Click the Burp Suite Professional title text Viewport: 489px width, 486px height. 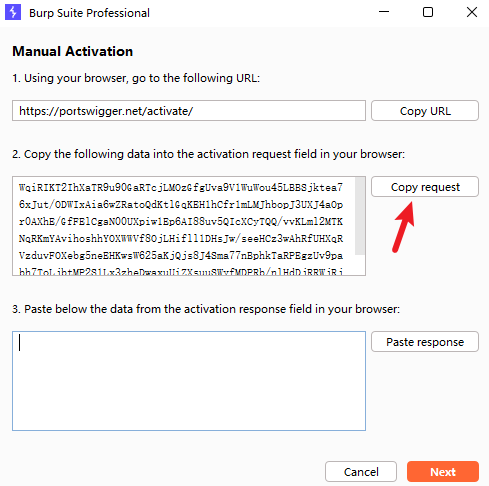coord(89,13)
